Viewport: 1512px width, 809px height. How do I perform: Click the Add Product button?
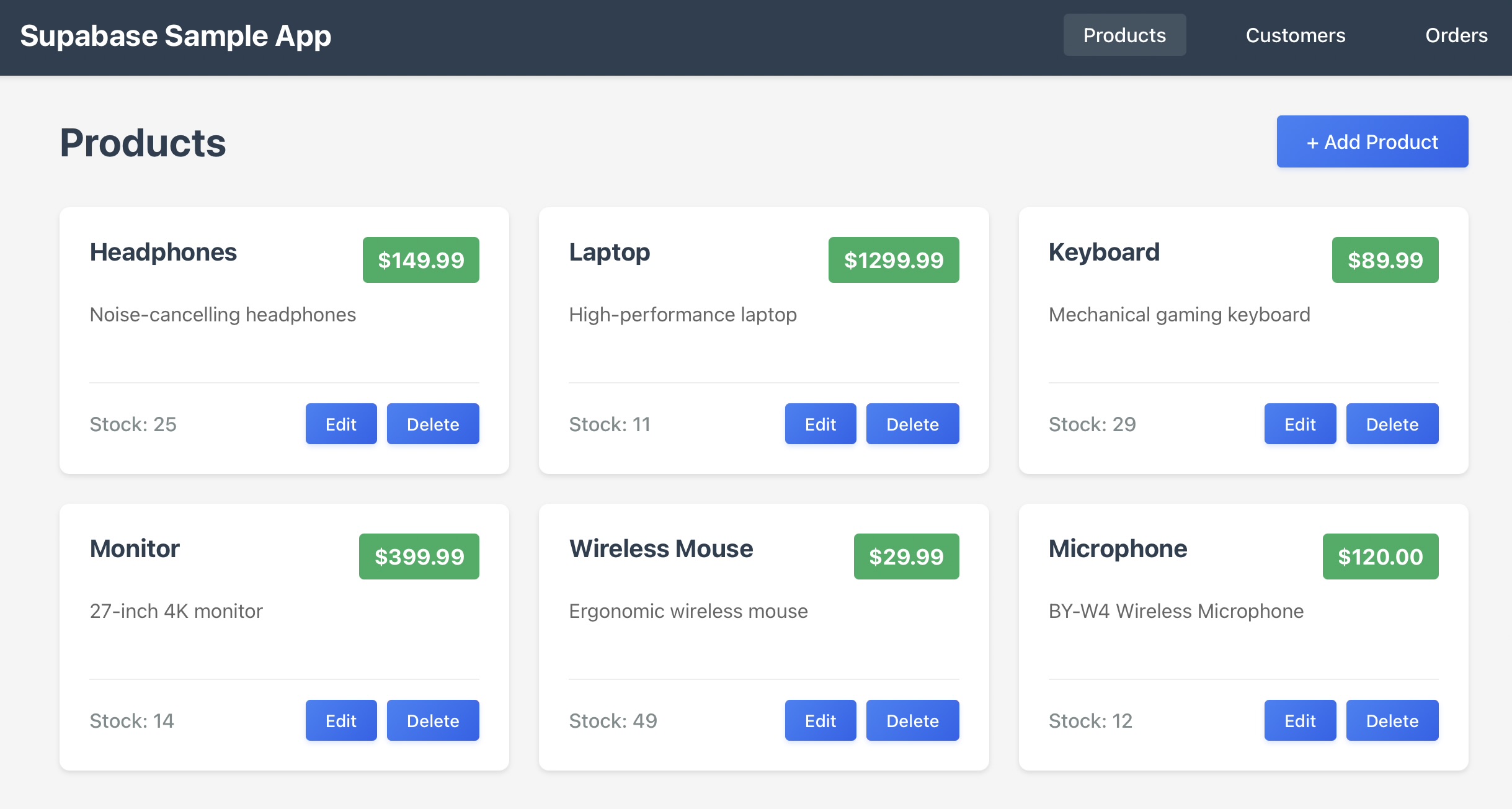(x=1372, y=142)
